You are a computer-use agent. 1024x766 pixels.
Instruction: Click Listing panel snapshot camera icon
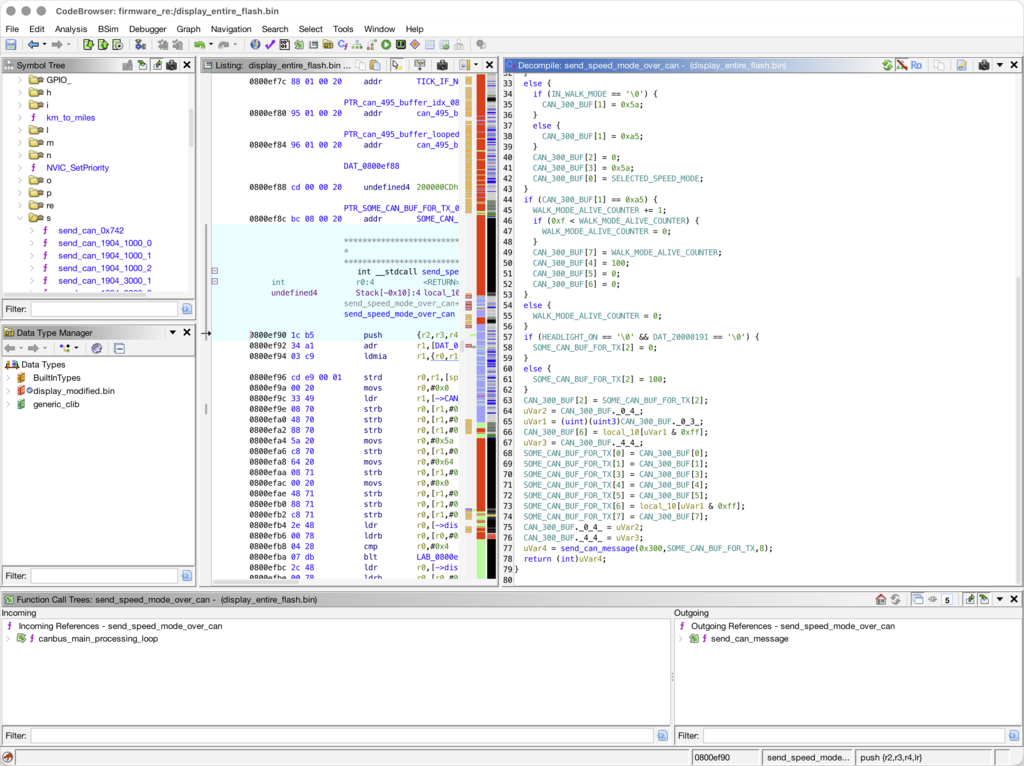(x=442, y=65)
